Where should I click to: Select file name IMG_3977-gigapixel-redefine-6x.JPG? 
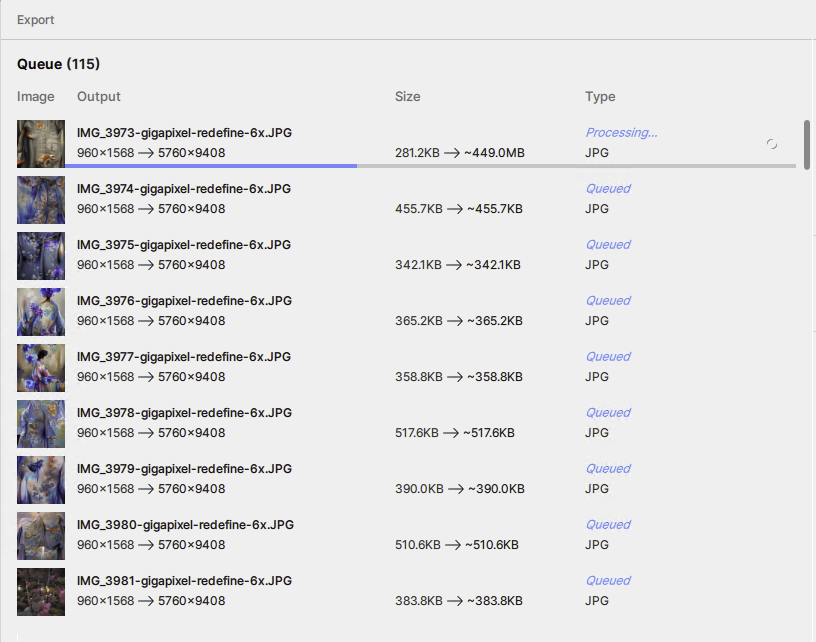pyautogui.click(x=184, y=356)
